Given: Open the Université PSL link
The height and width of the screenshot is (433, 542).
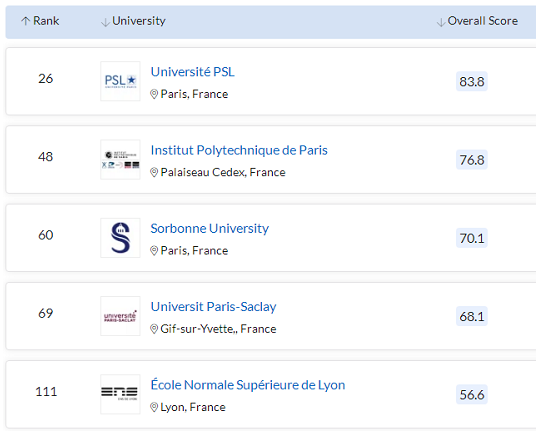Looking at the screenshot, I should (x=193, y=72).
